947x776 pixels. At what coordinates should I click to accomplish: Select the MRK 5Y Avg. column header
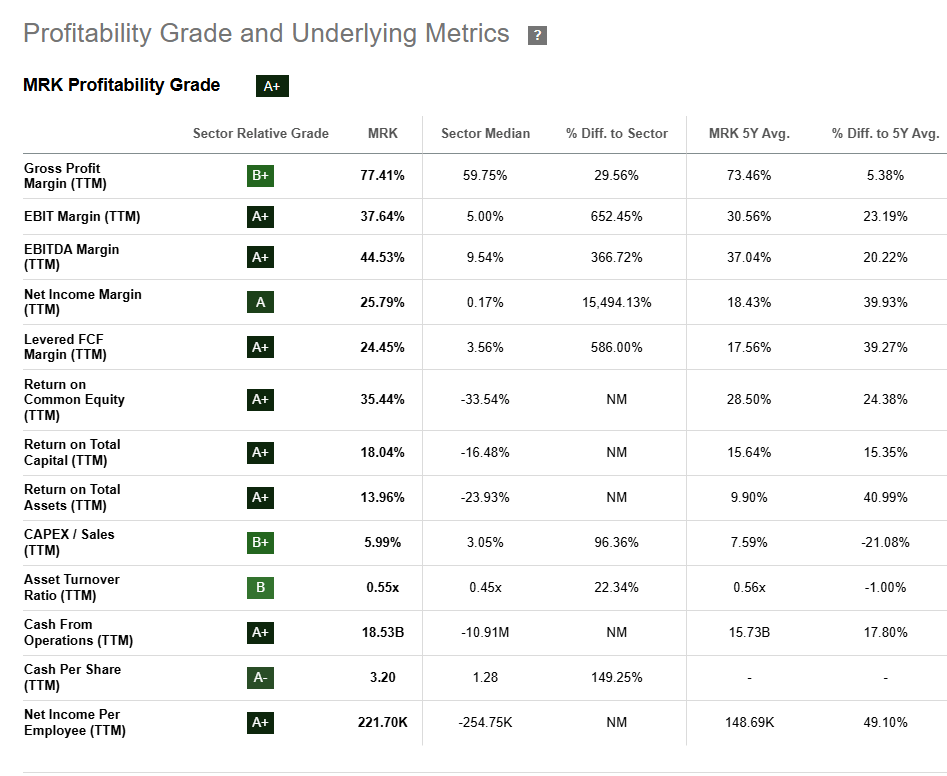click(x=749, y=133)
